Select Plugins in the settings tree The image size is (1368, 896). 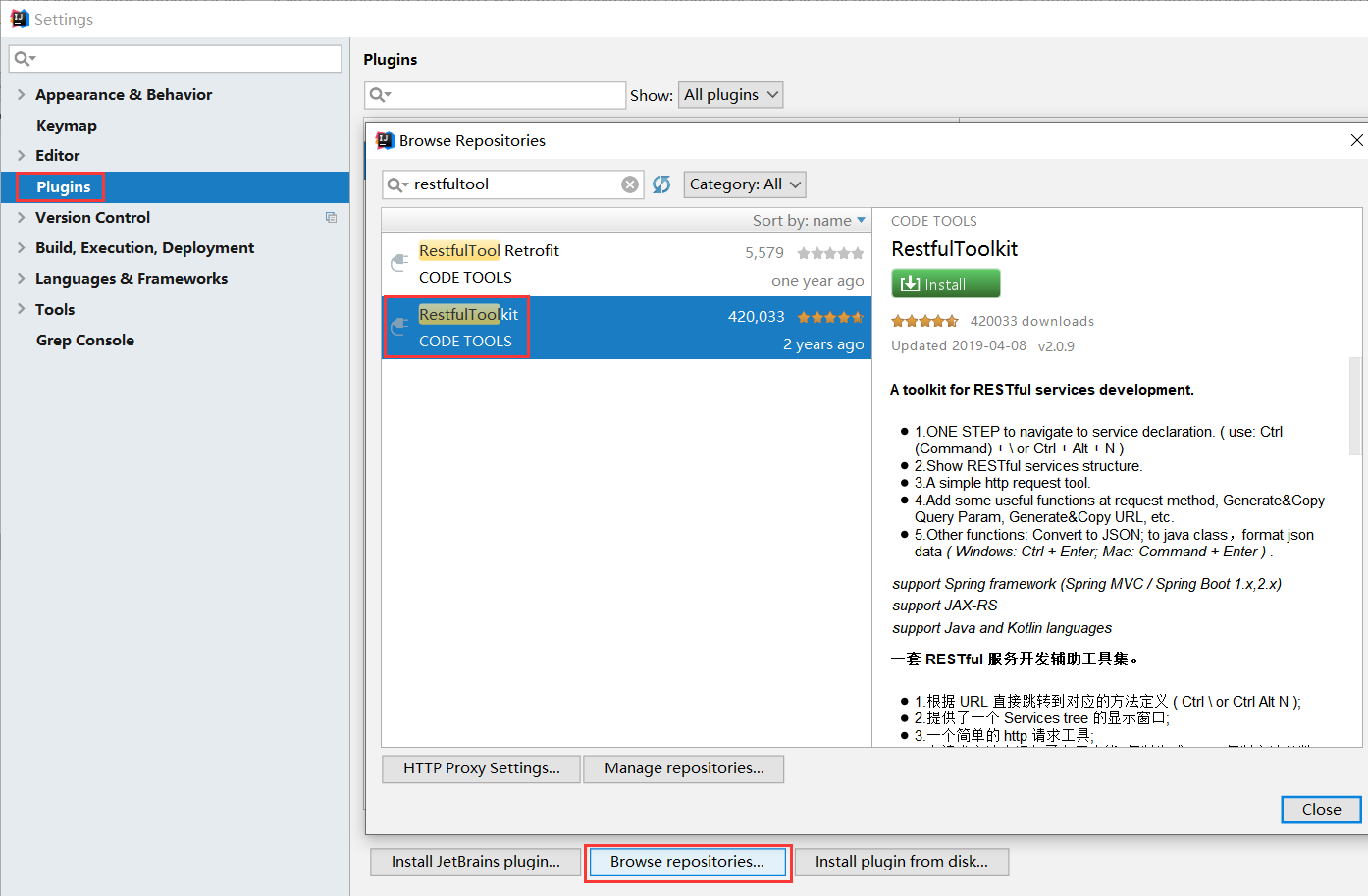coord(64,186)
